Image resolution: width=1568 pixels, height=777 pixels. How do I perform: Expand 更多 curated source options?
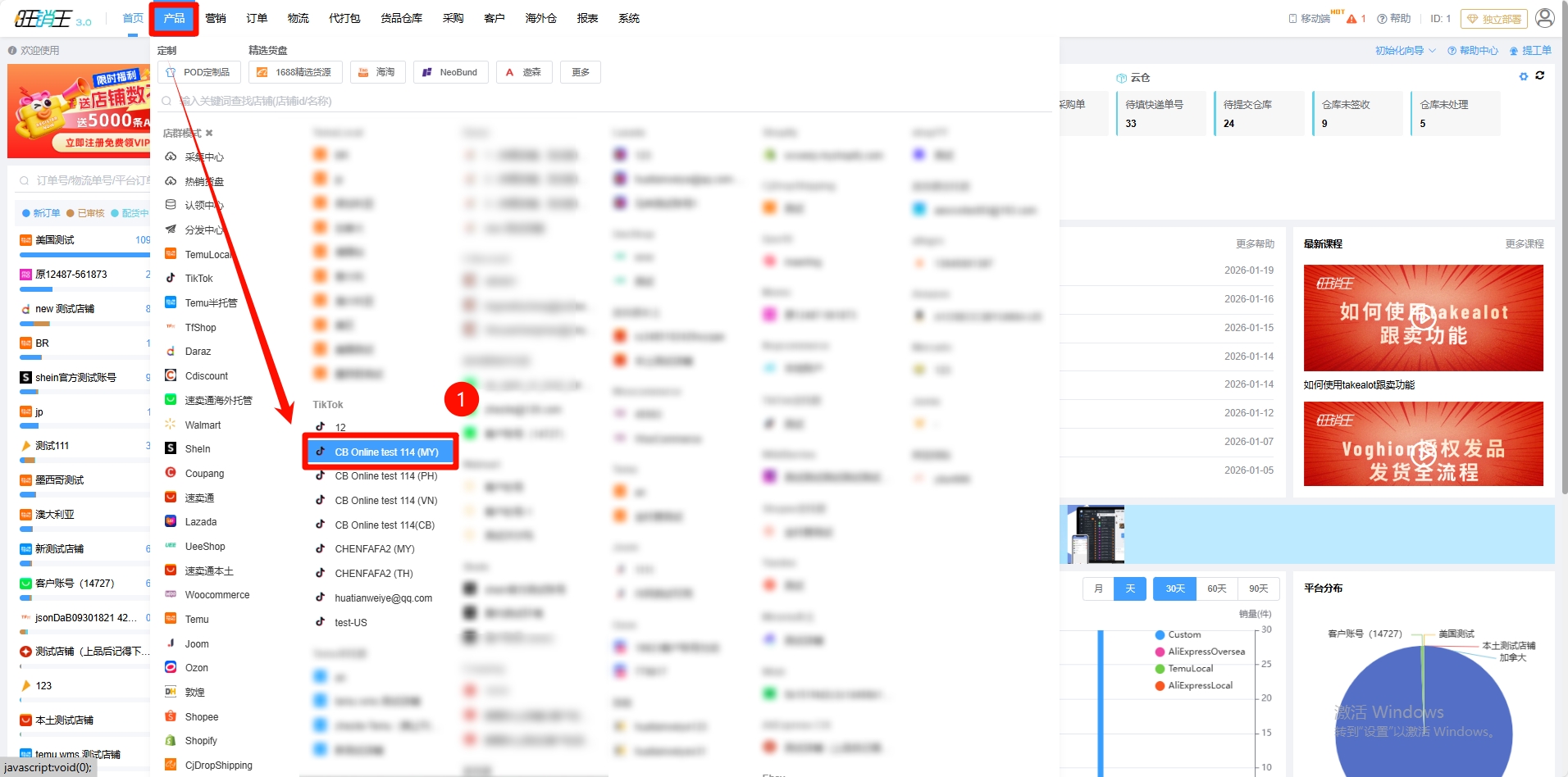tap(581, 72)
